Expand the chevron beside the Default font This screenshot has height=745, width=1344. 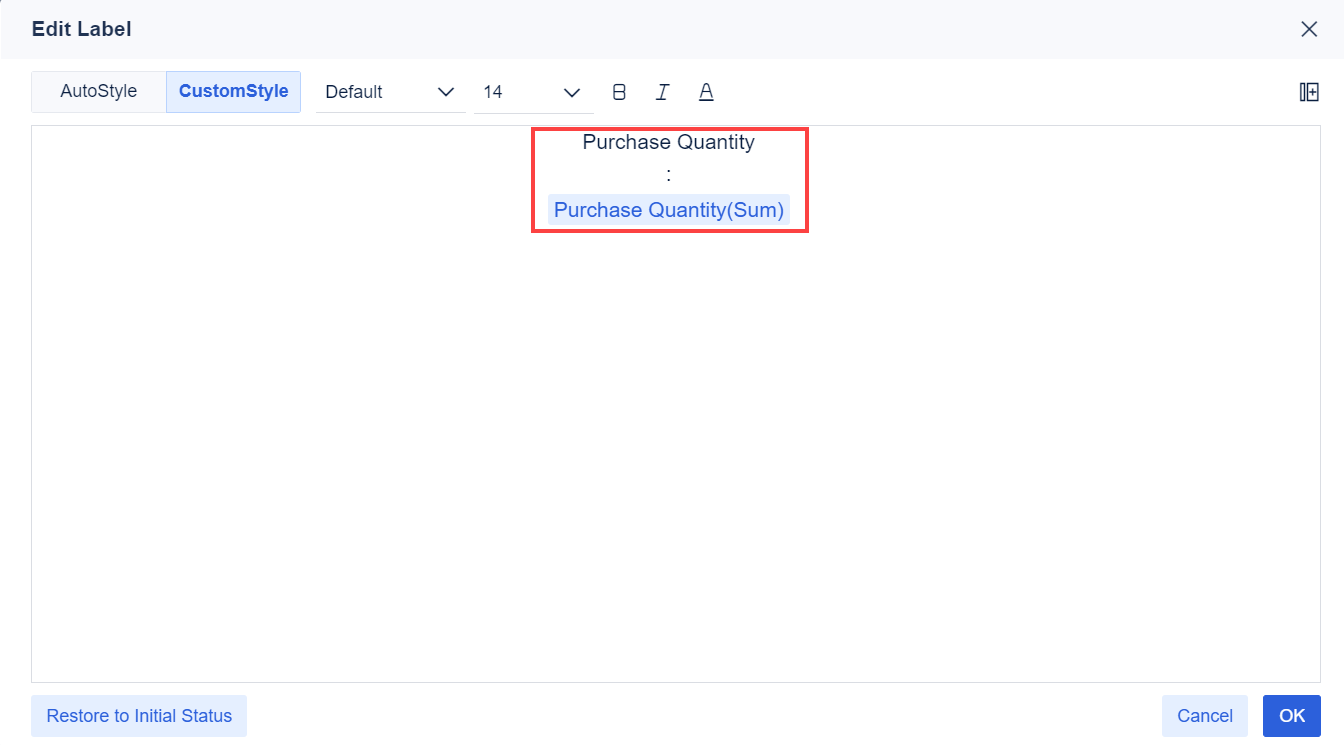tap(446, 92)
